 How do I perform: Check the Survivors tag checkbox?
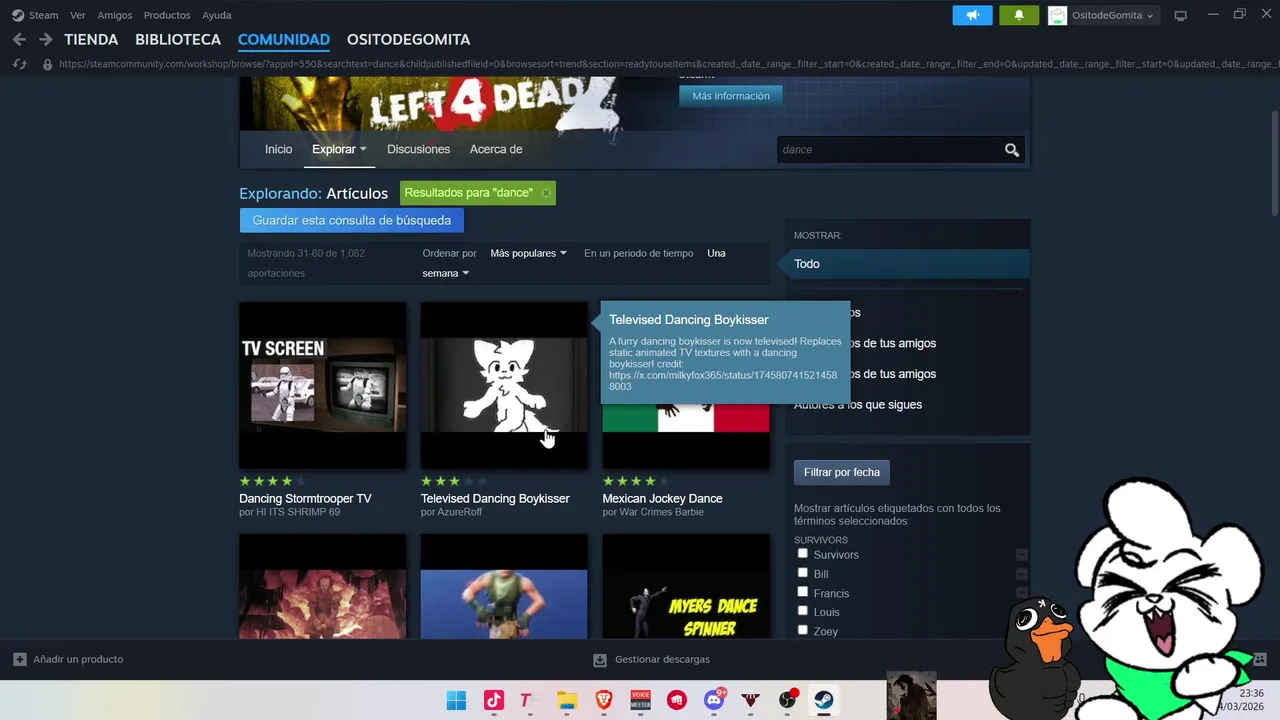click(802, 553)
